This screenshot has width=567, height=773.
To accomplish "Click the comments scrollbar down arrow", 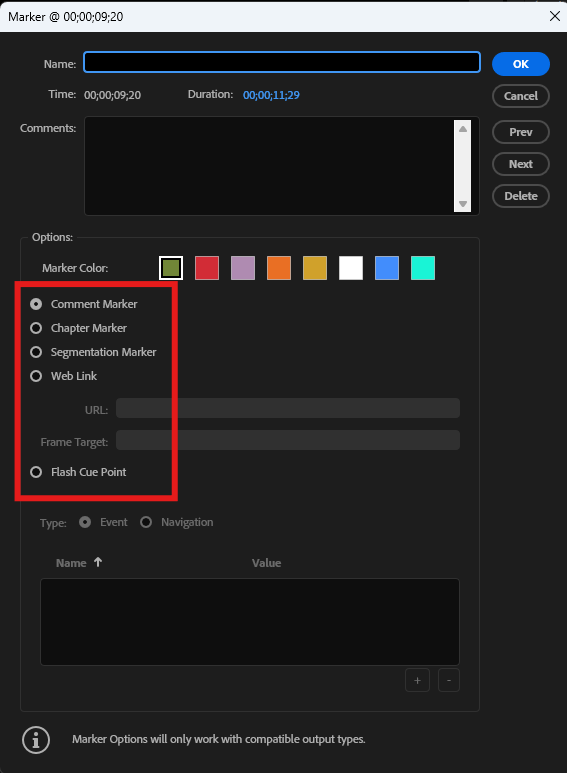I will coord(462,203).
